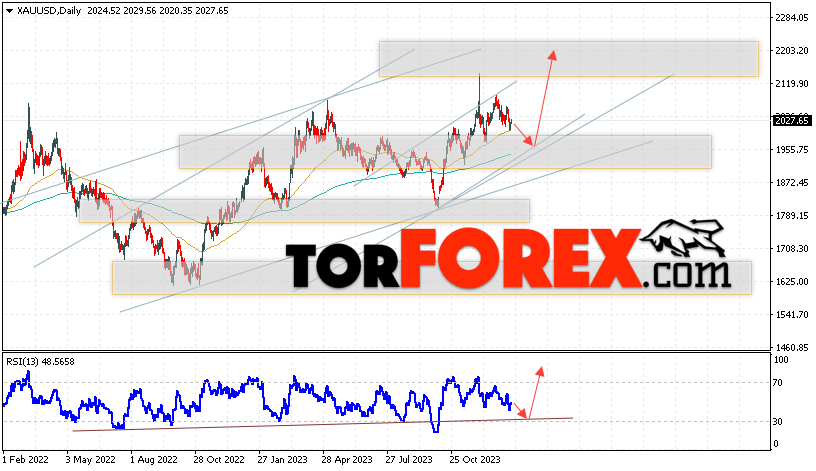Click the RSI 0 level label
The height and width of the screenshot is (471, 816).
[x=776, y=444]
